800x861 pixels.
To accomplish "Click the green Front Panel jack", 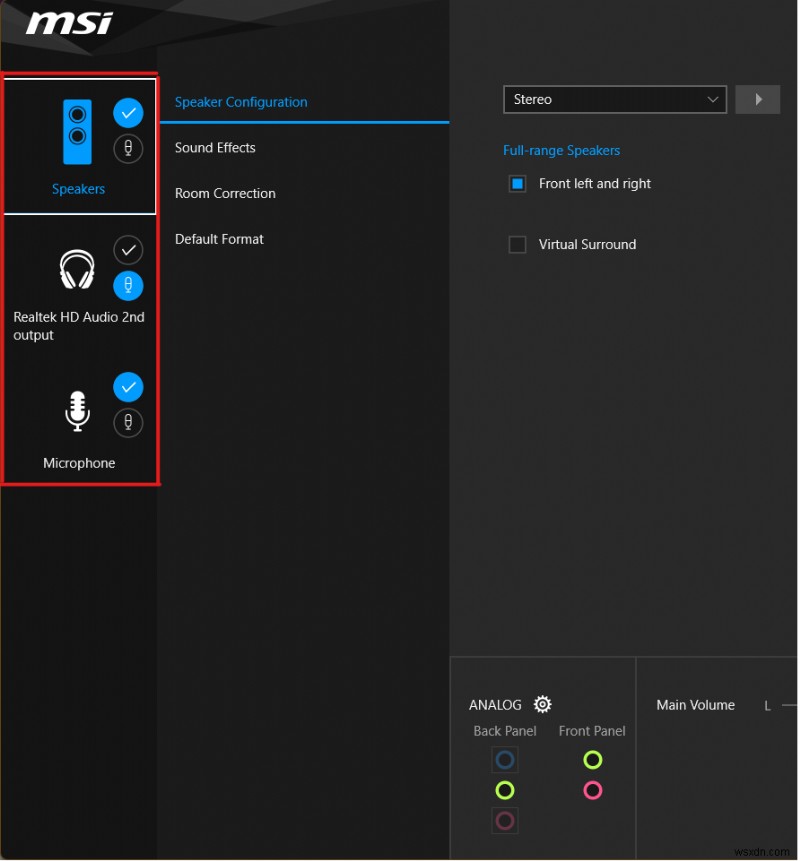I will (592, 760).
